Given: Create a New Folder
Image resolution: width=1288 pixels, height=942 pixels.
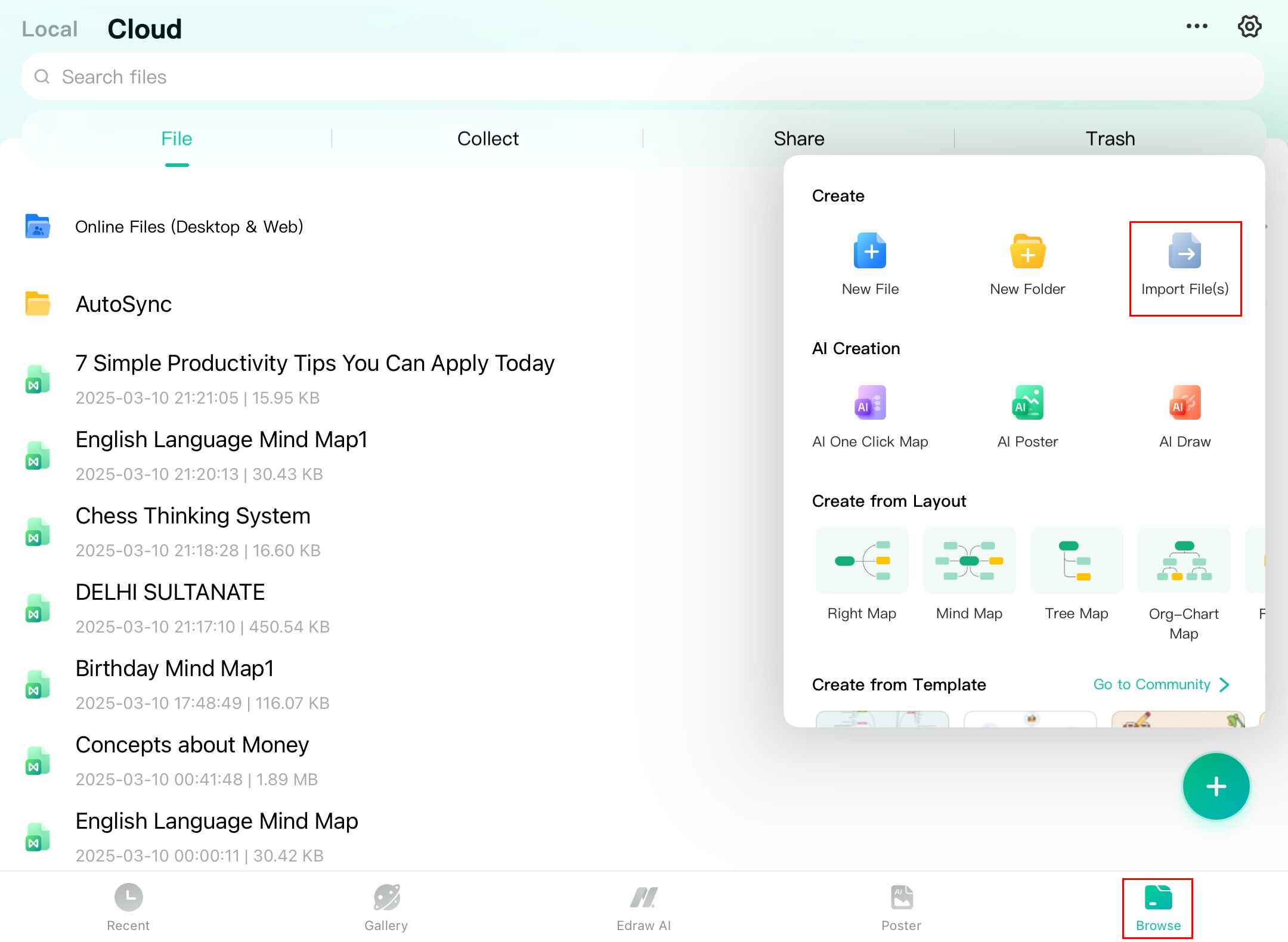Looking at the screenshot, I should click(x=1027, y=252).
